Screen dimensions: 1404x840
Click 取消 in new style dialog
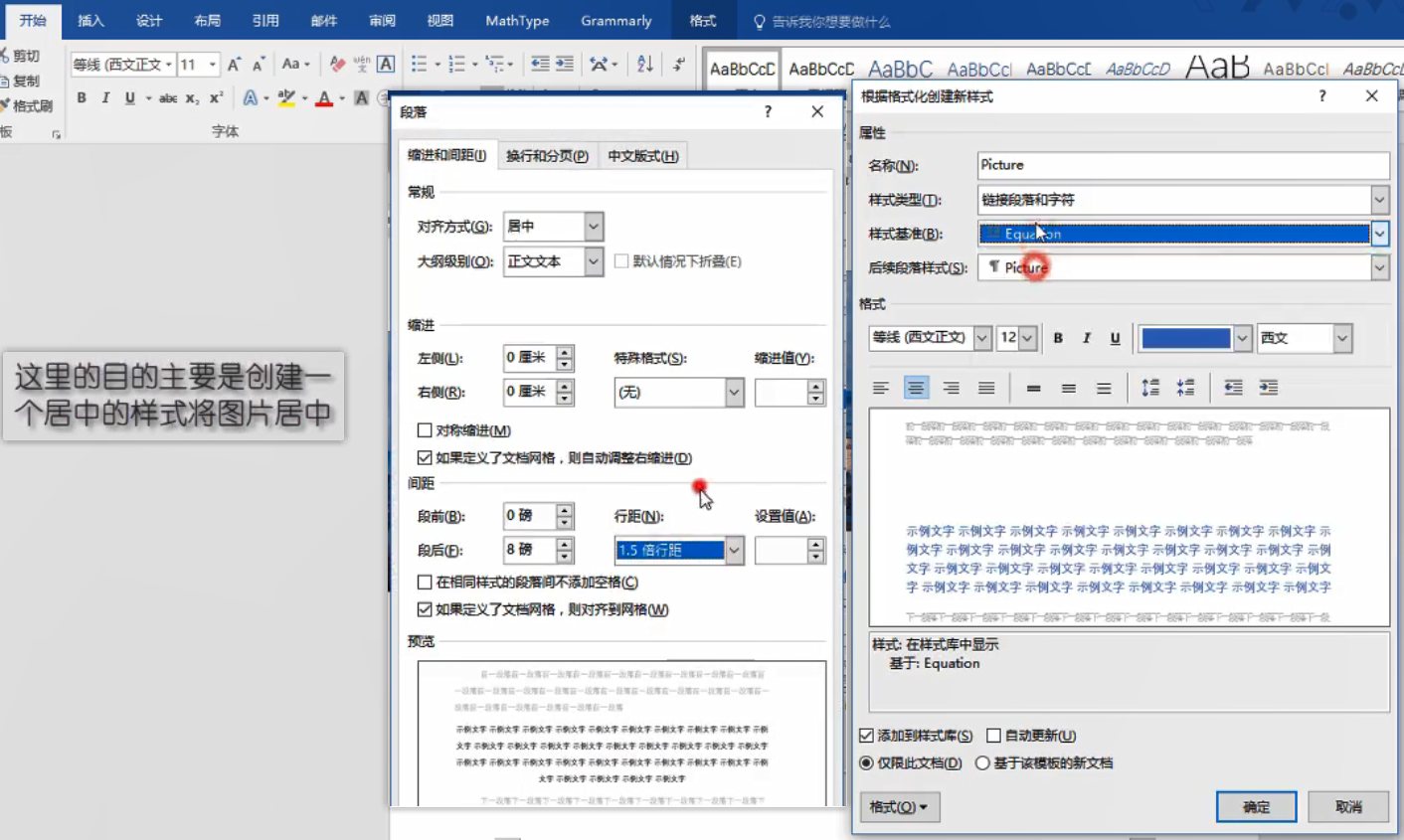tap(1348, 807)
